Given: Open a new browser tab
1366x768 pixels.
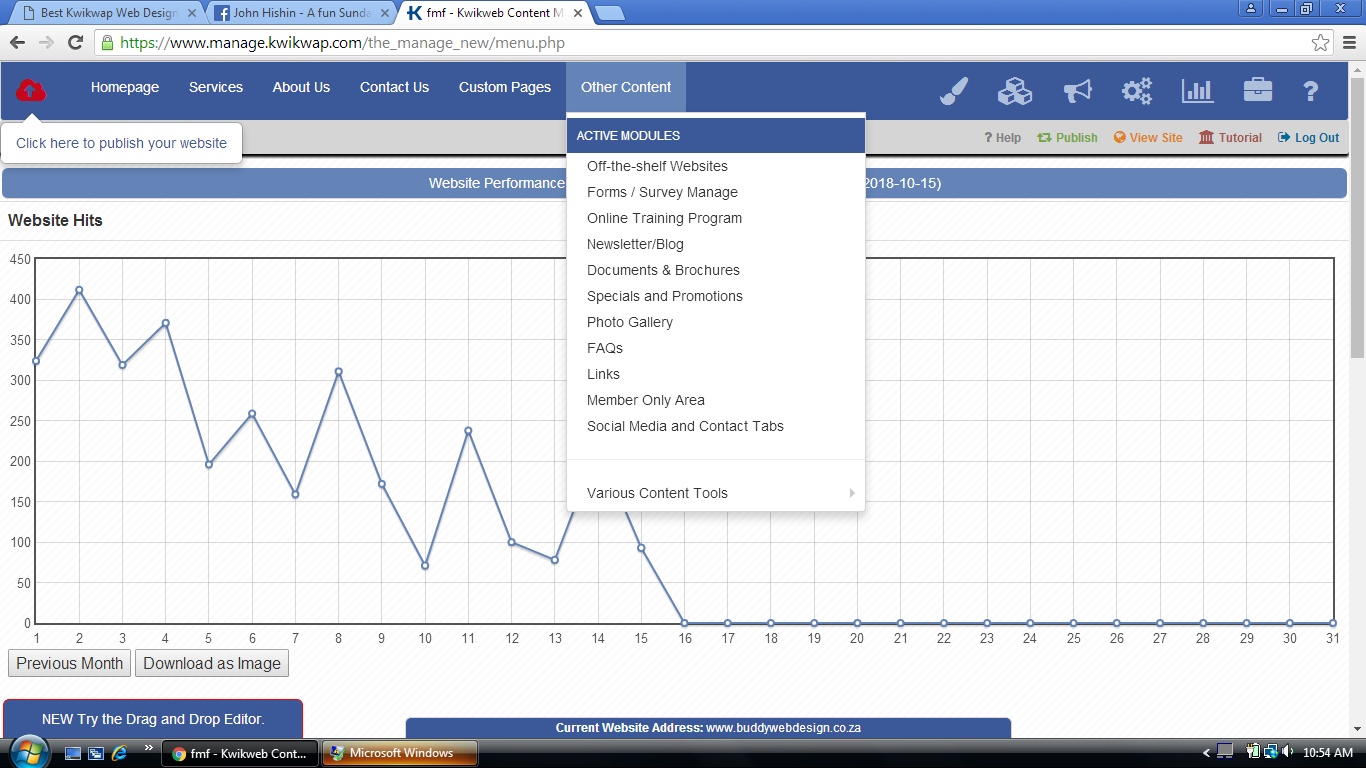Looking at the screenshot, I should click(x=609, y=13).
